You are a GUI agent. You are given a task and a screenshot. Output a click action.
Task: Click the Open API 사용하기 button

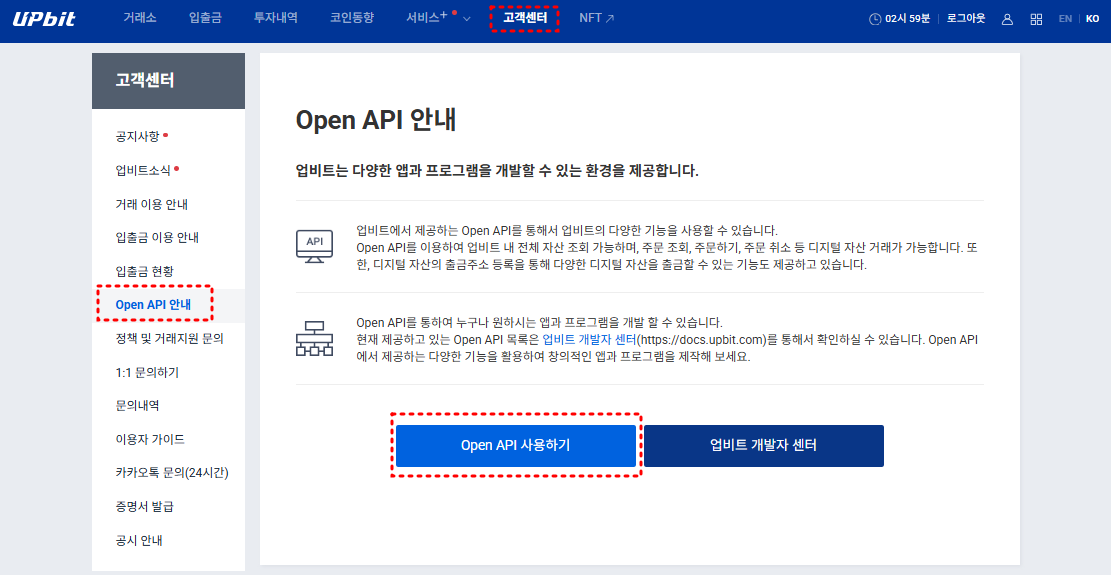click(x=516, y=445)
